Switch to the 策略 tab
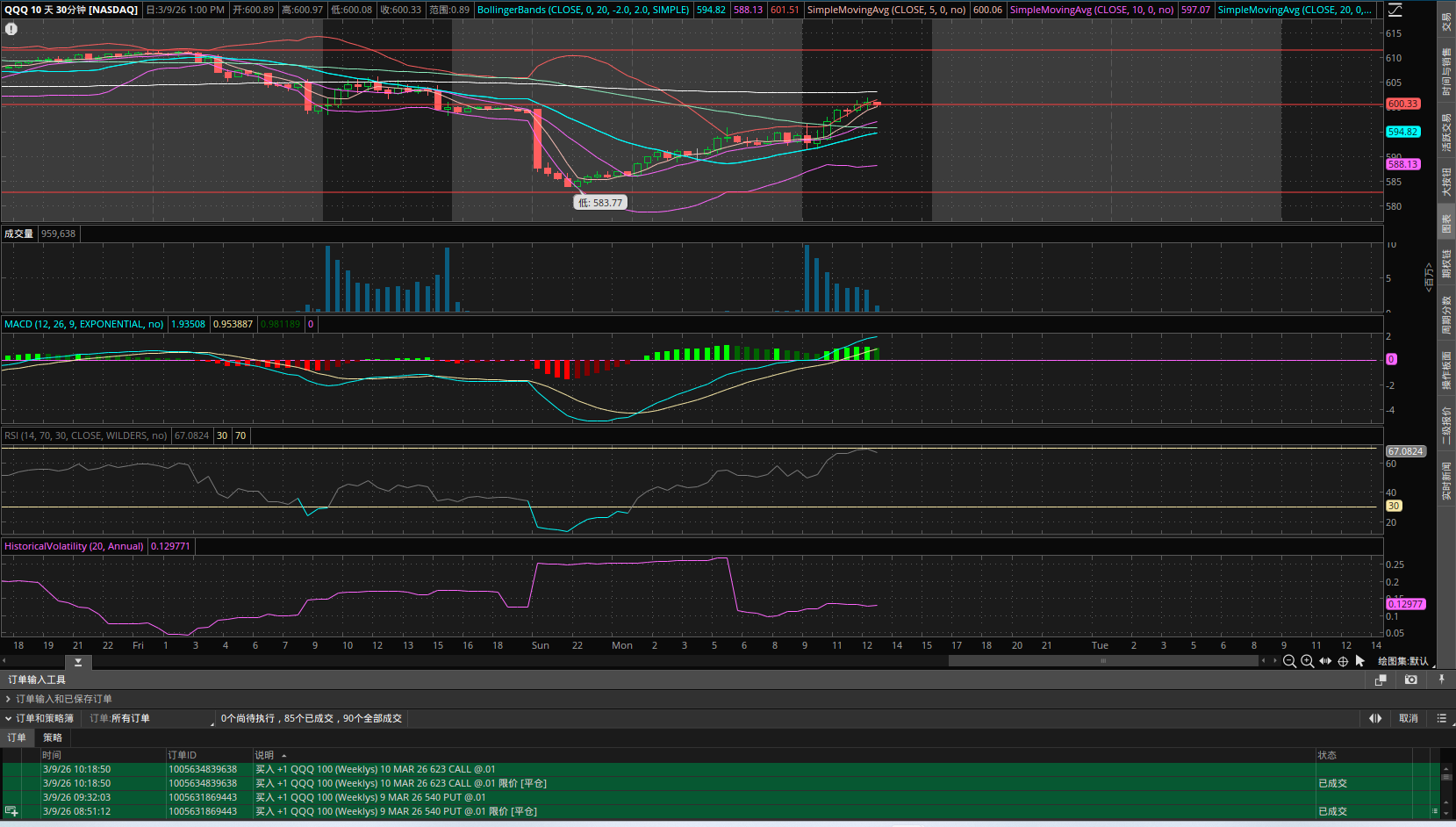Image resolution: width=1456 pixels, height=827 pixels. point(53,737)
